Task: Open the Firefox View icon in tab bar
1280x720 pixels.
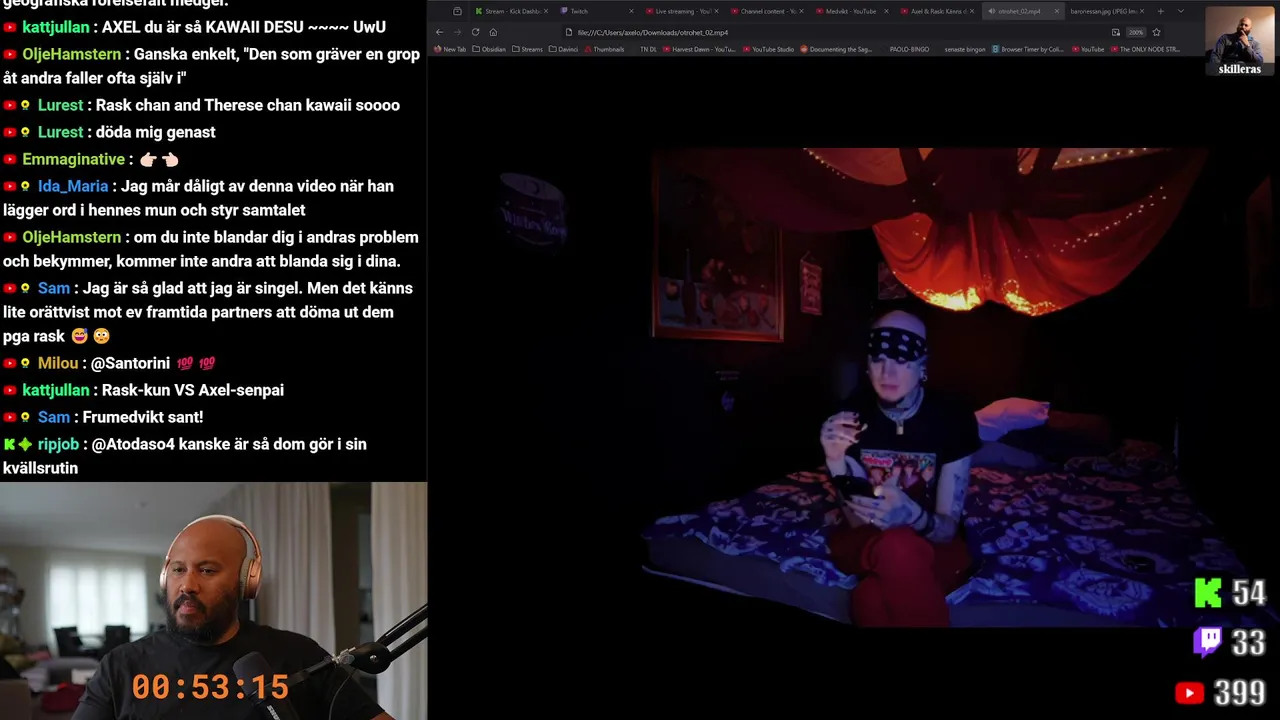Action: 457,11
